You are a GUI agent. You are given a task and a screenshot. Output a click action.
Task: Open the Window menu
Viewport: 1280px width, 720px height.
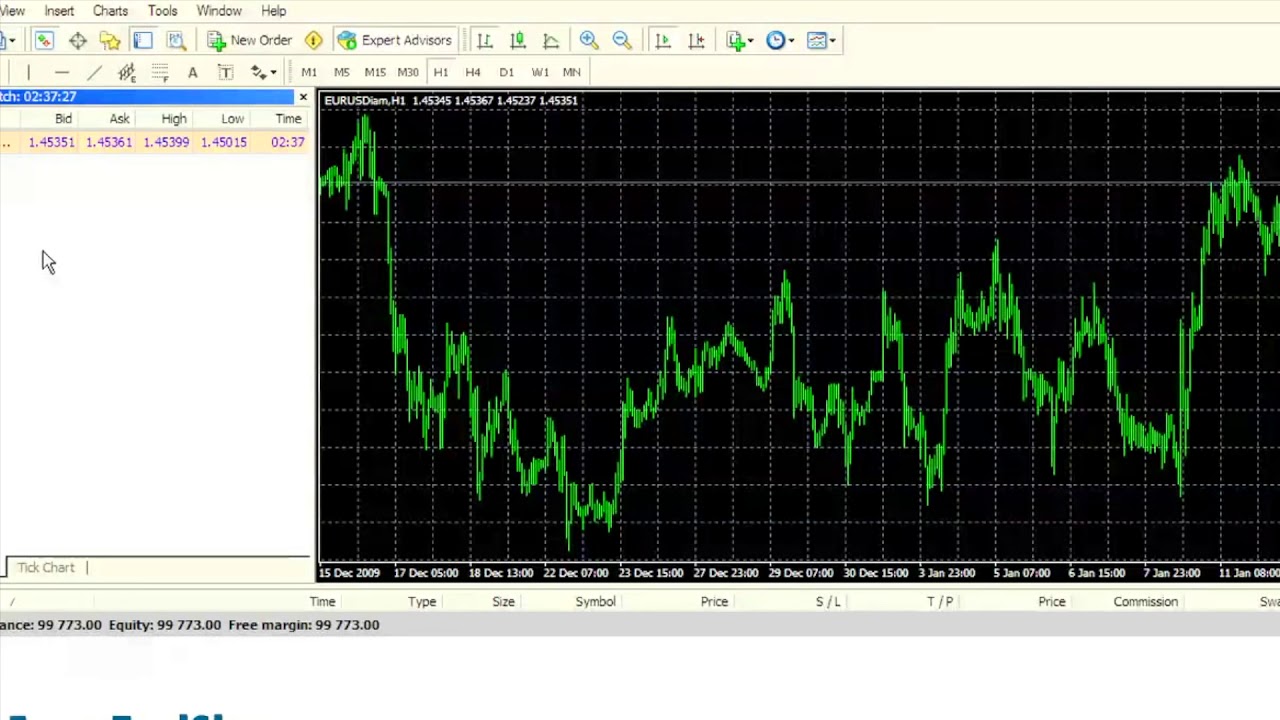[219, 11]
